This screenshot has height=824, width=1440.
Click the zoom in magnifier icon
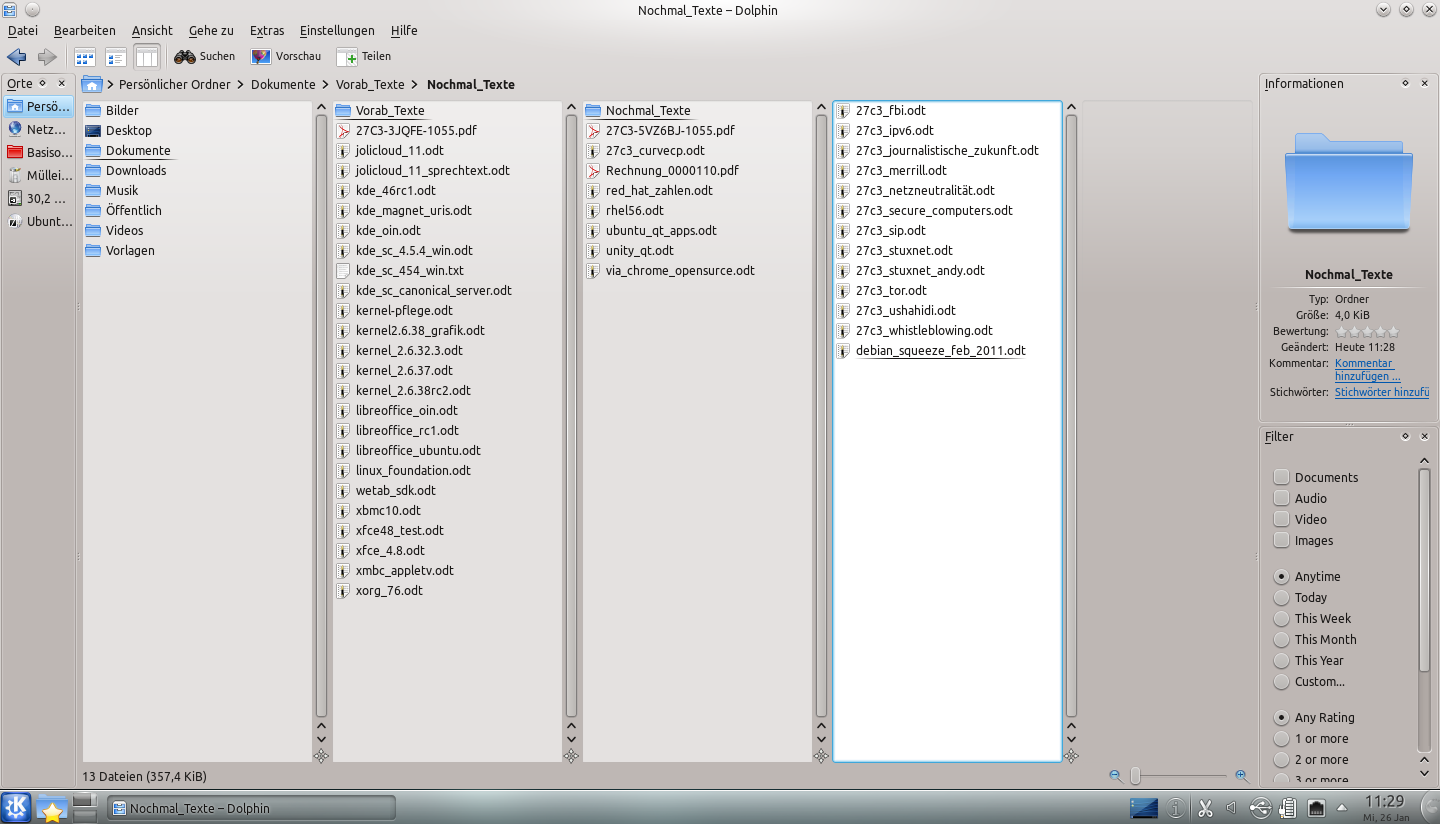tap(1241, 776)
